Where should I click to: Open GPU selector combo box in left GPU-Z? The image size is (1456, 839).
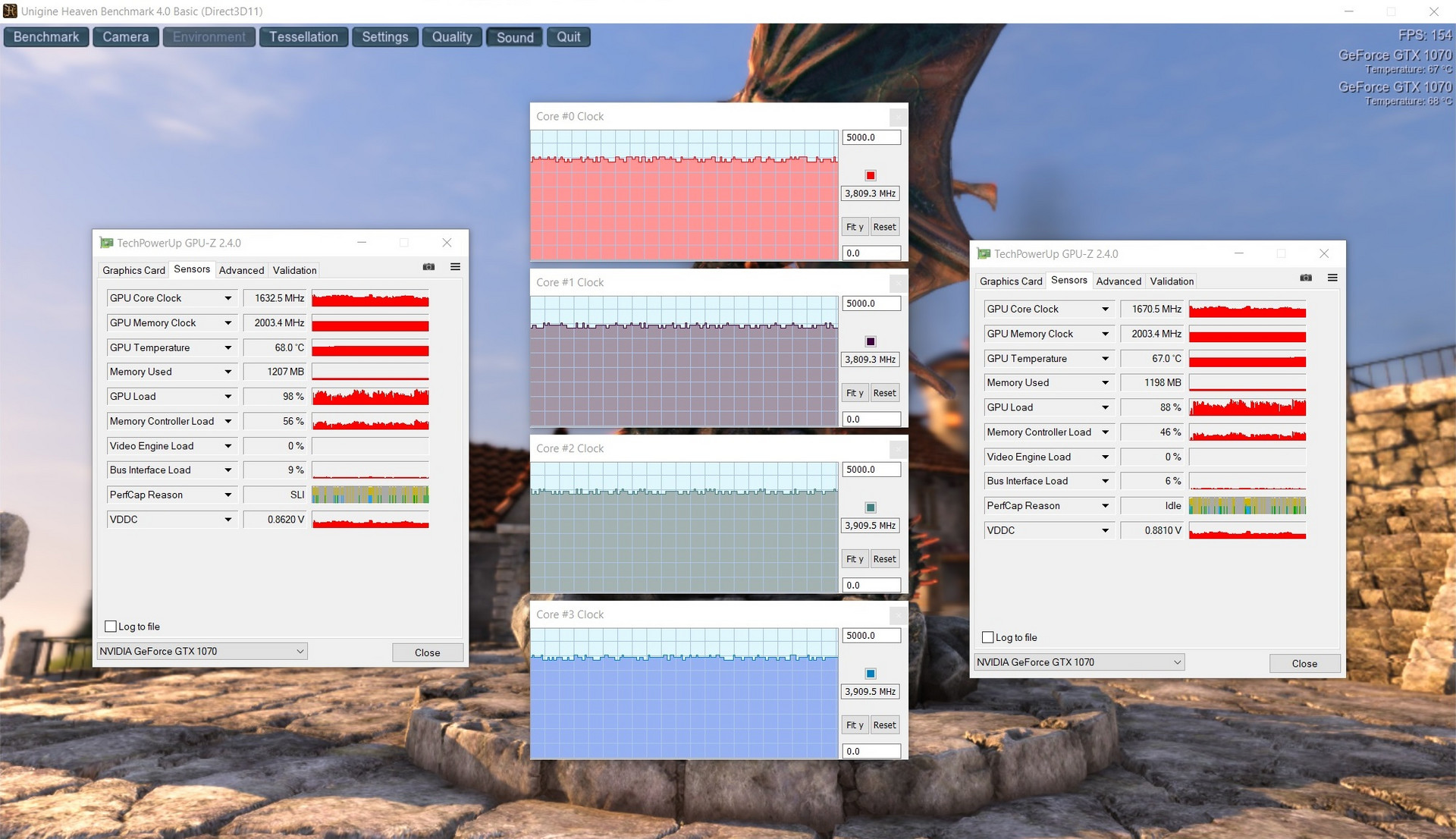(x=202, y=651)
